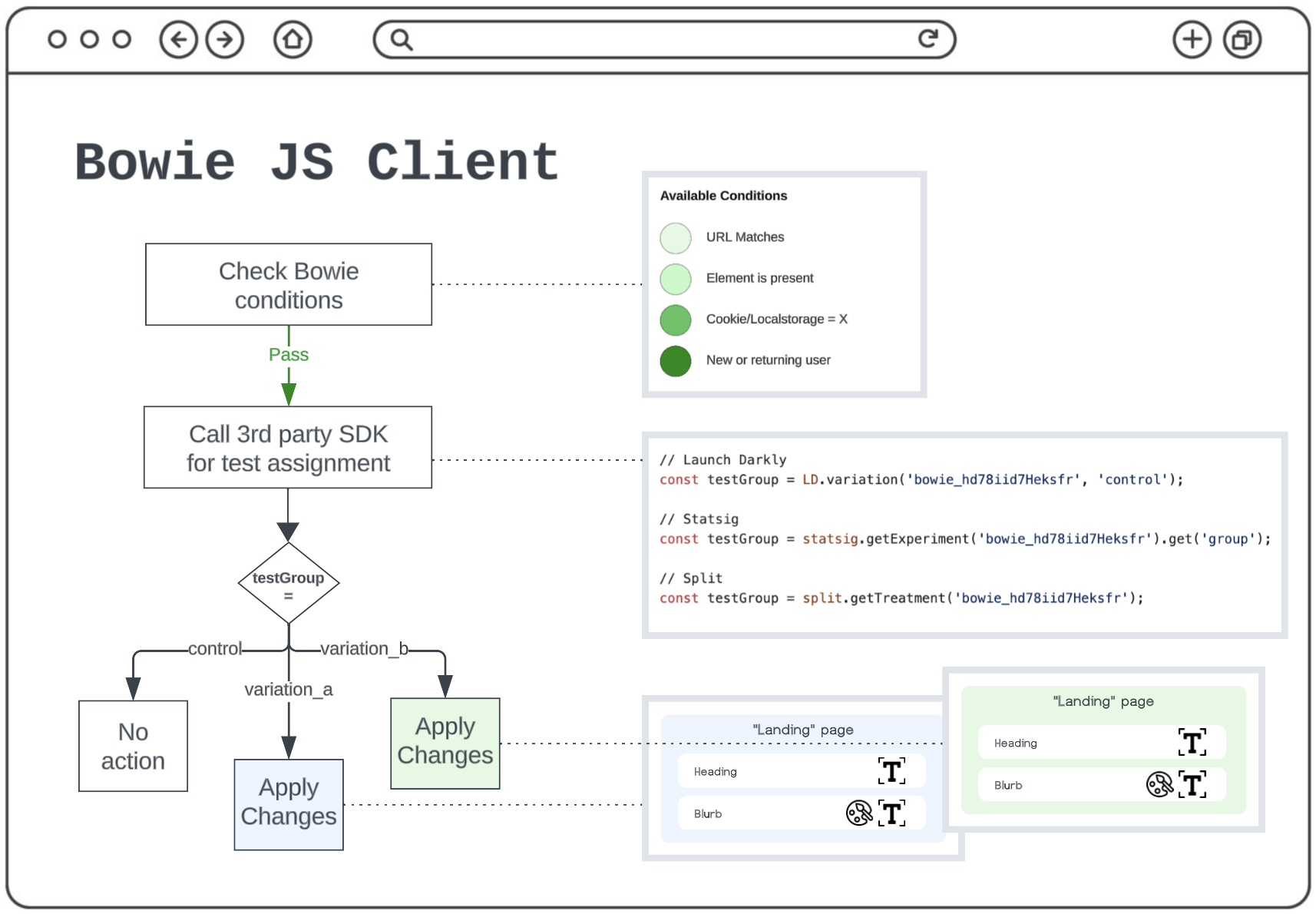Screen dimensions: 1316x914
Task: Click the testGroup decision diamond
Action: point(289,584)
